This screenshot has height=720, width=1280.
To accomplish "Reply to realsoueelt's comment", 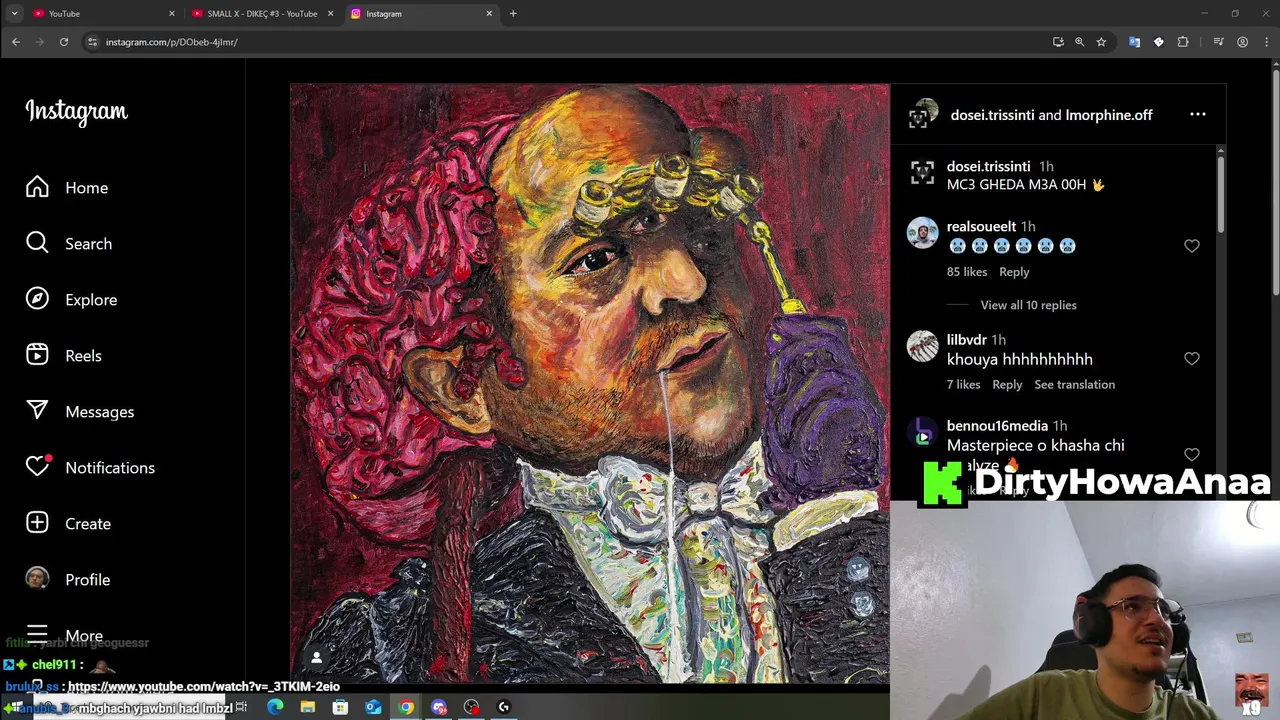I will tap(1014, 272).
